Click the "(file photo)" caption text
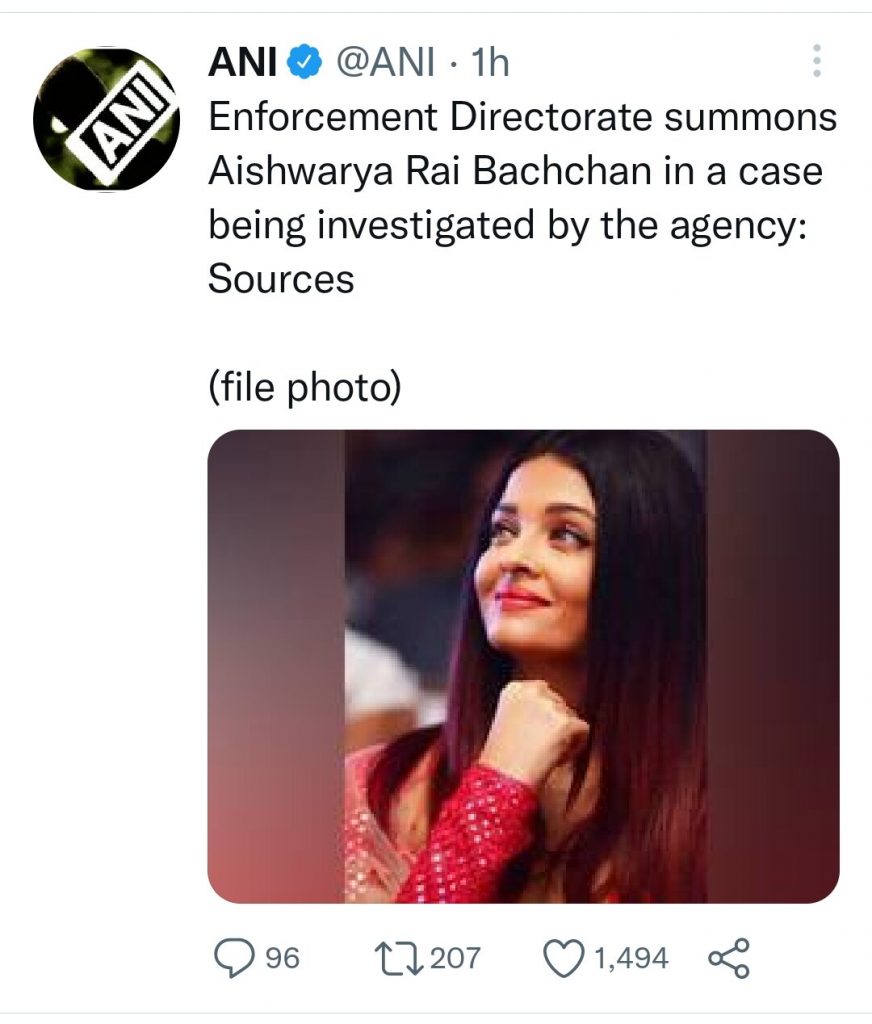The height and width of the screenshot is (1024, 872). pyautogui.click(x=304, y=388)
